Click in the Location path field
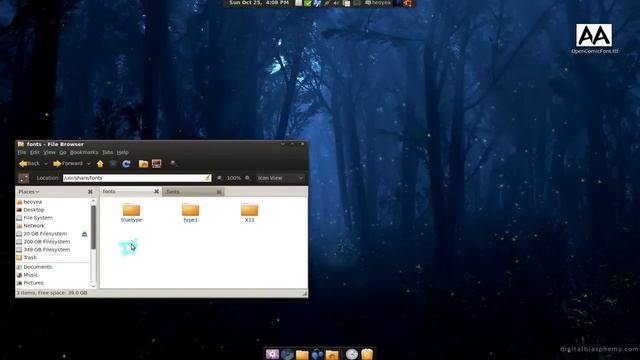 click(x=137, y=178)
